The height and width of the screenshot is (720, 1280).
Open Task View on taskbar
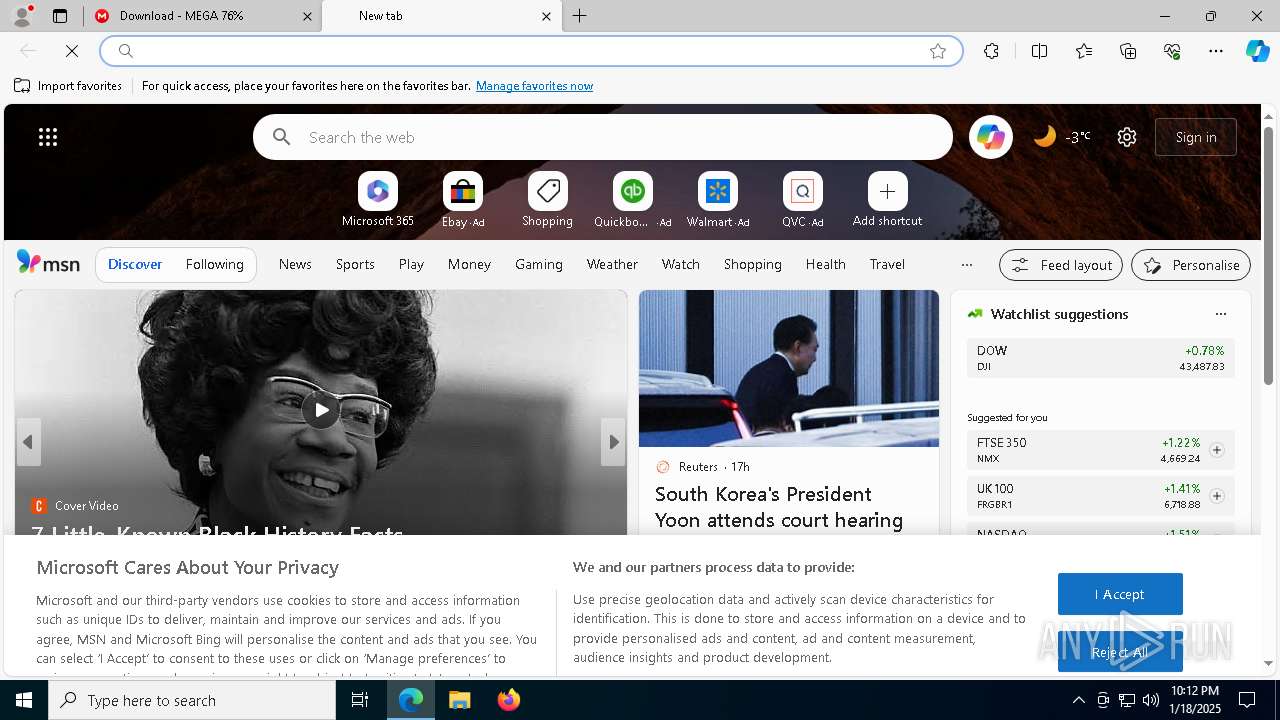point(360,700)
